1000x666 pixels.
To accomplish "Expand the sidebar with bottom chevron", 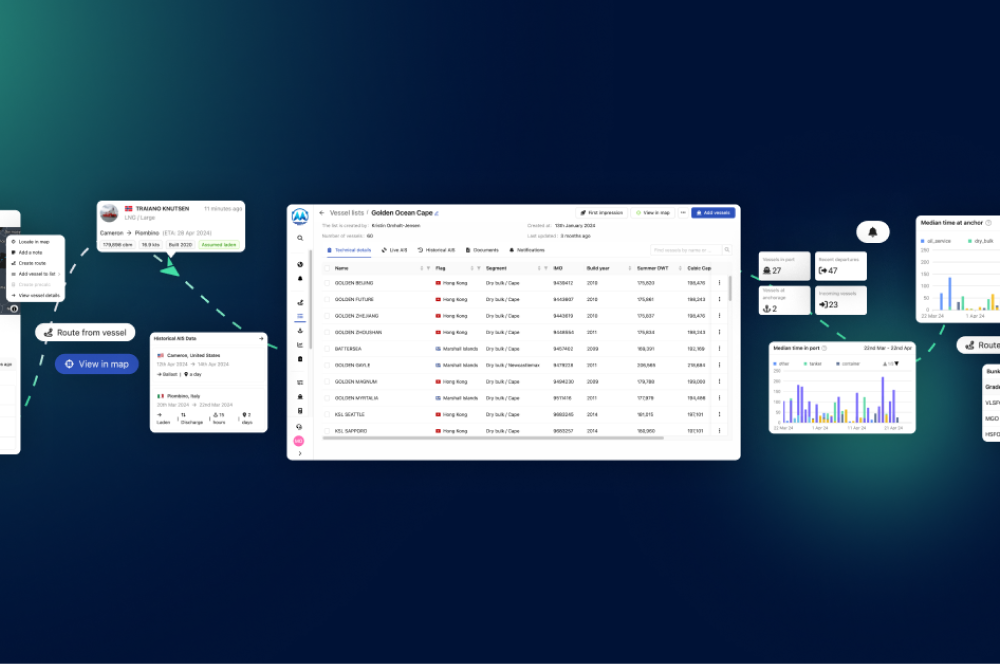I will click(300, 453).
